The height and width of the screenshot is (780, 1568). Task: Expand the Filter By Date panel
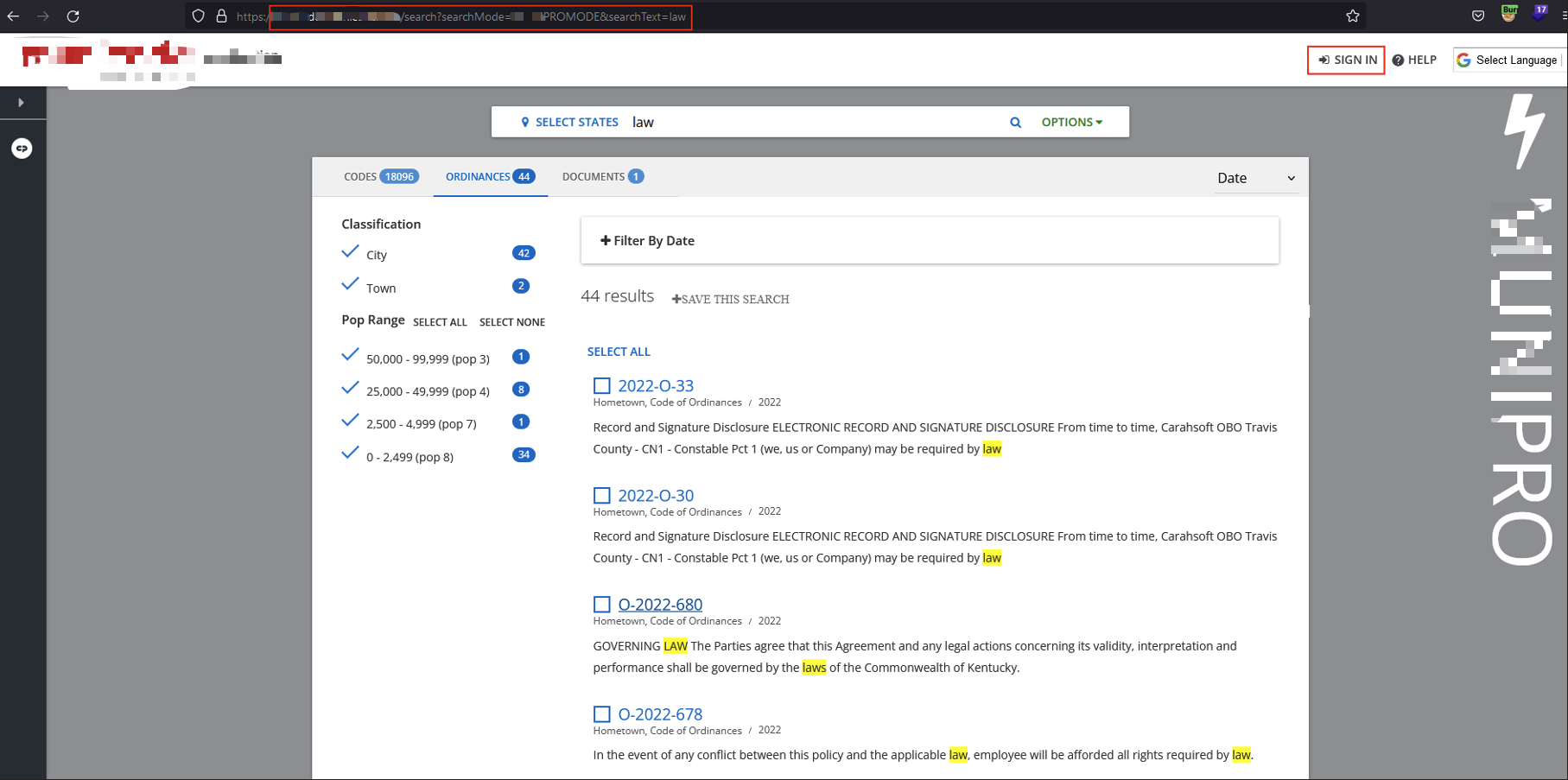[648, 241]
